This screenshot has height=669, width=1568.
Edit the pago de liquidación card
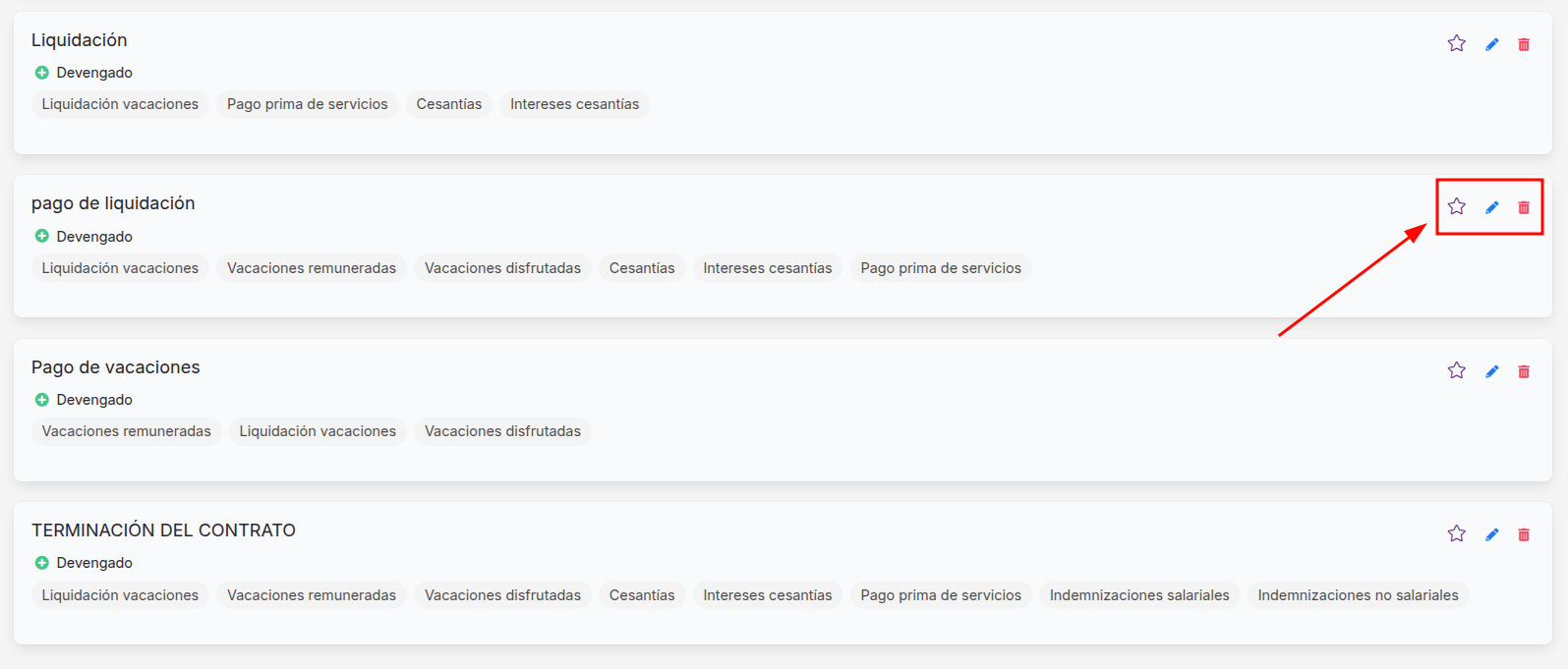pyautogui.click(x=1492, y=207)
